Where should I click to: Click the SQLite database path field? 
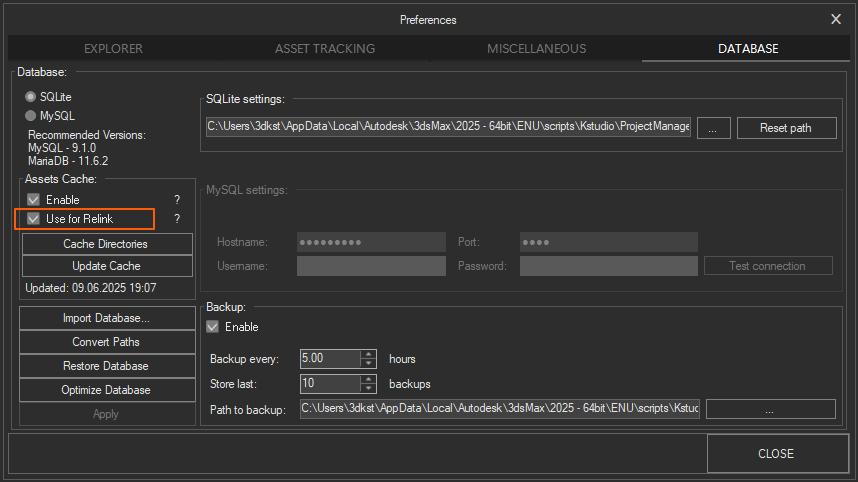pos(448,126)
